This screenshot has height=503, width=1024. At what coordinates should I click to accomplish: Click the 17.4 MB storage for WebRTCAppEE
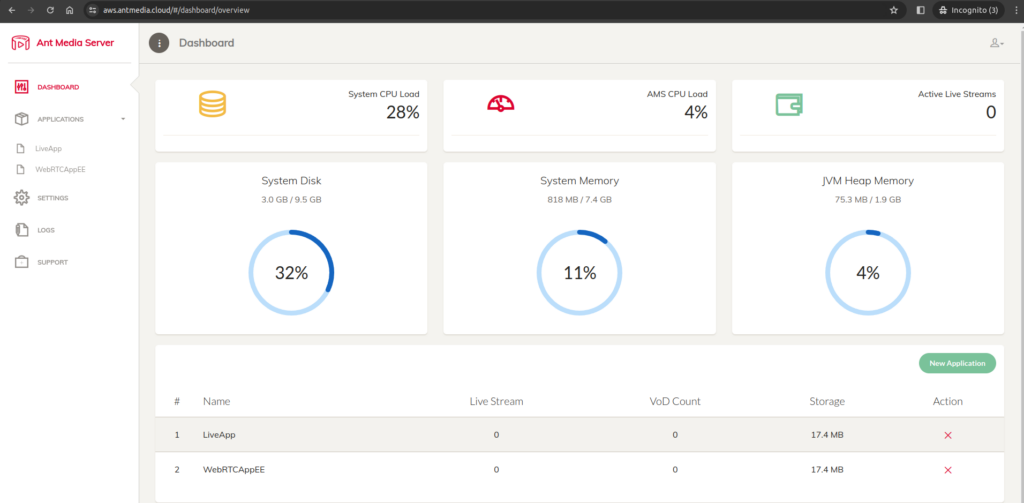click(x=827, y=470)
